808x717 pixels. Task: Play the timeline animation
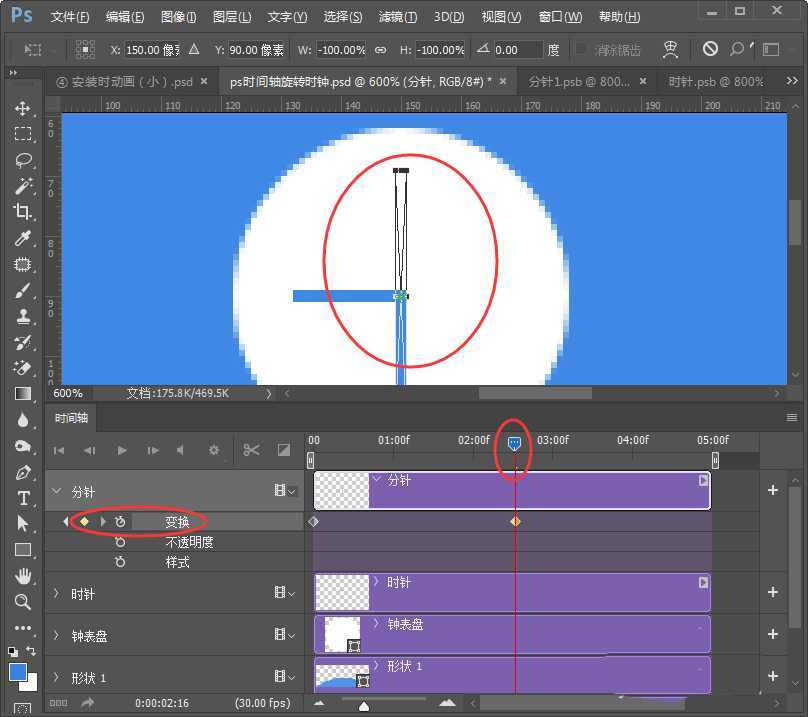tap(122, 450)
